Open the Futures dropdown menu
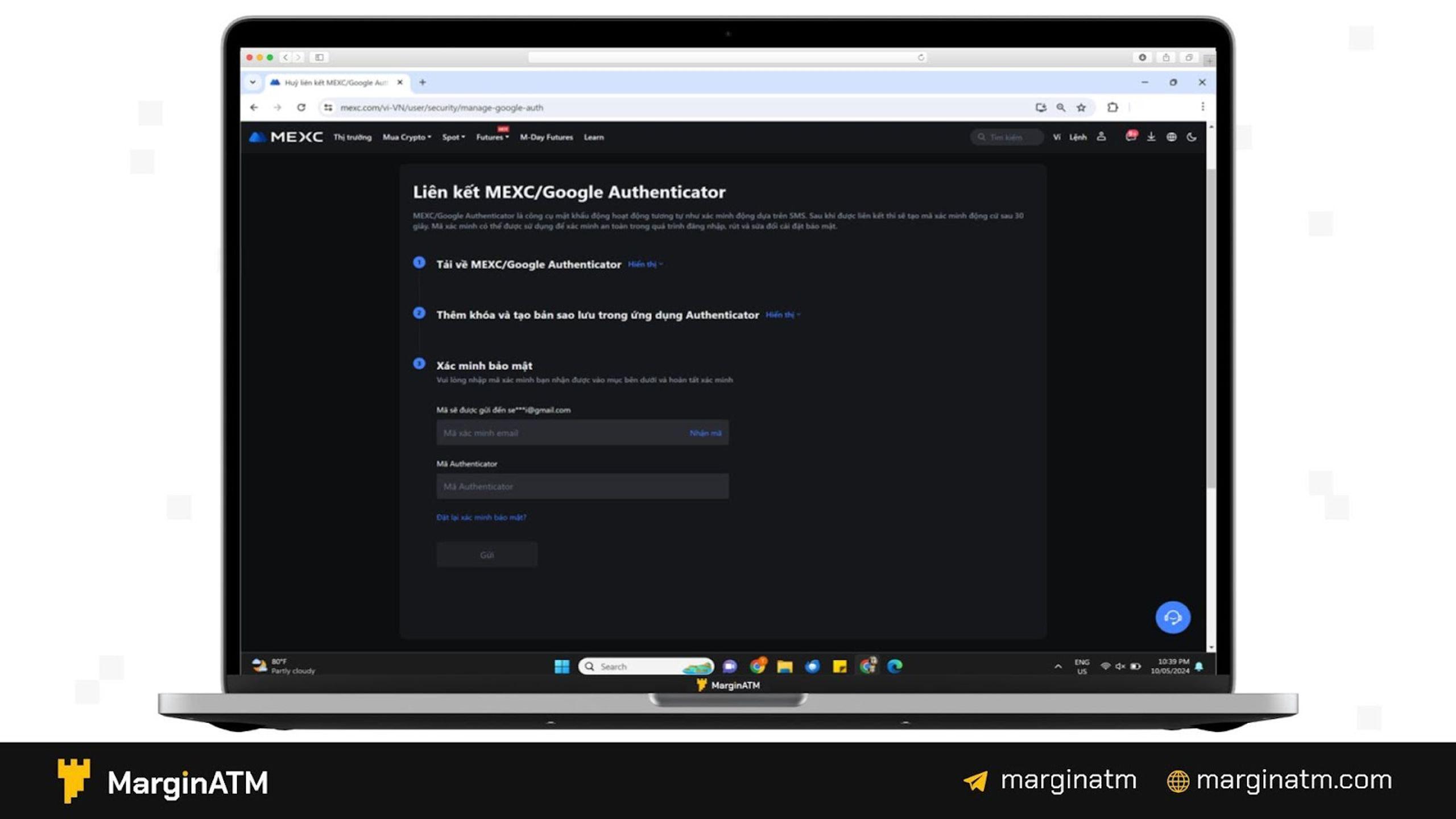Viewport: 1456px width, 819px height. point(492,137)
